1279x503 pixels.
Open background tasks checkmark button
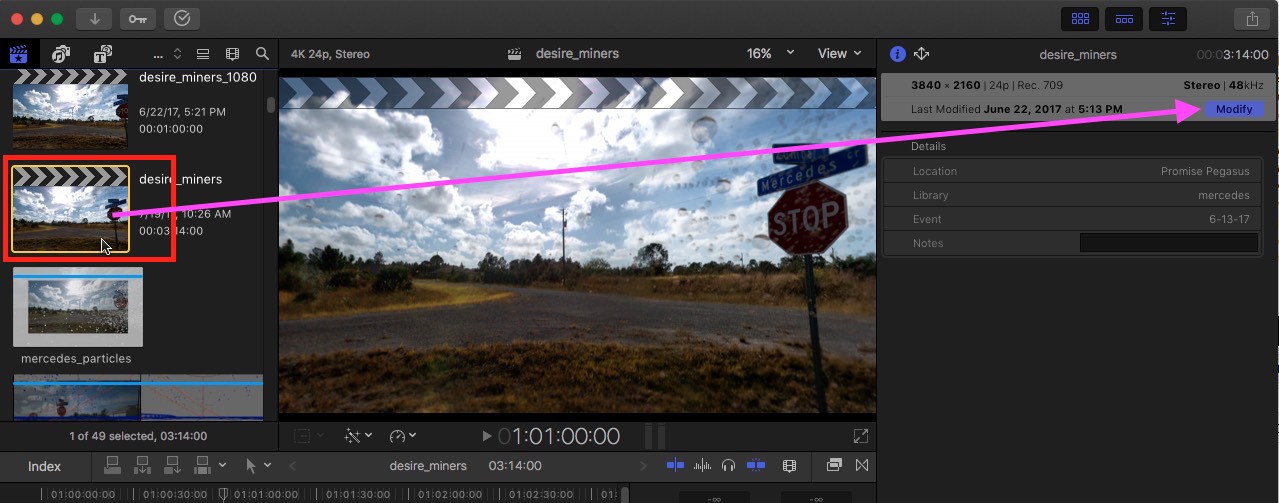181,18
